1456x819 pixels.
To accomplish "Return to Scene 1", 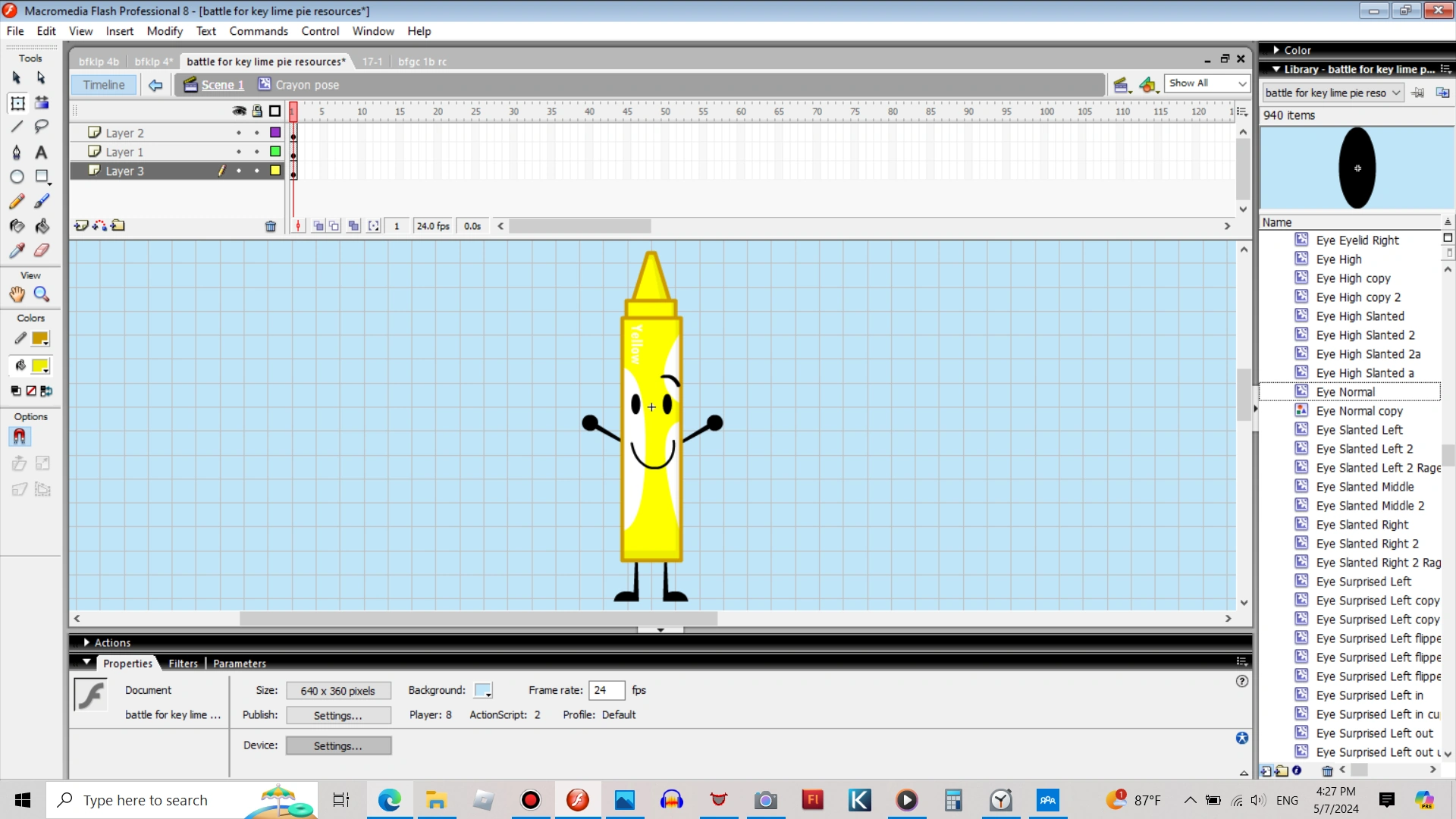I will (221, 85).
